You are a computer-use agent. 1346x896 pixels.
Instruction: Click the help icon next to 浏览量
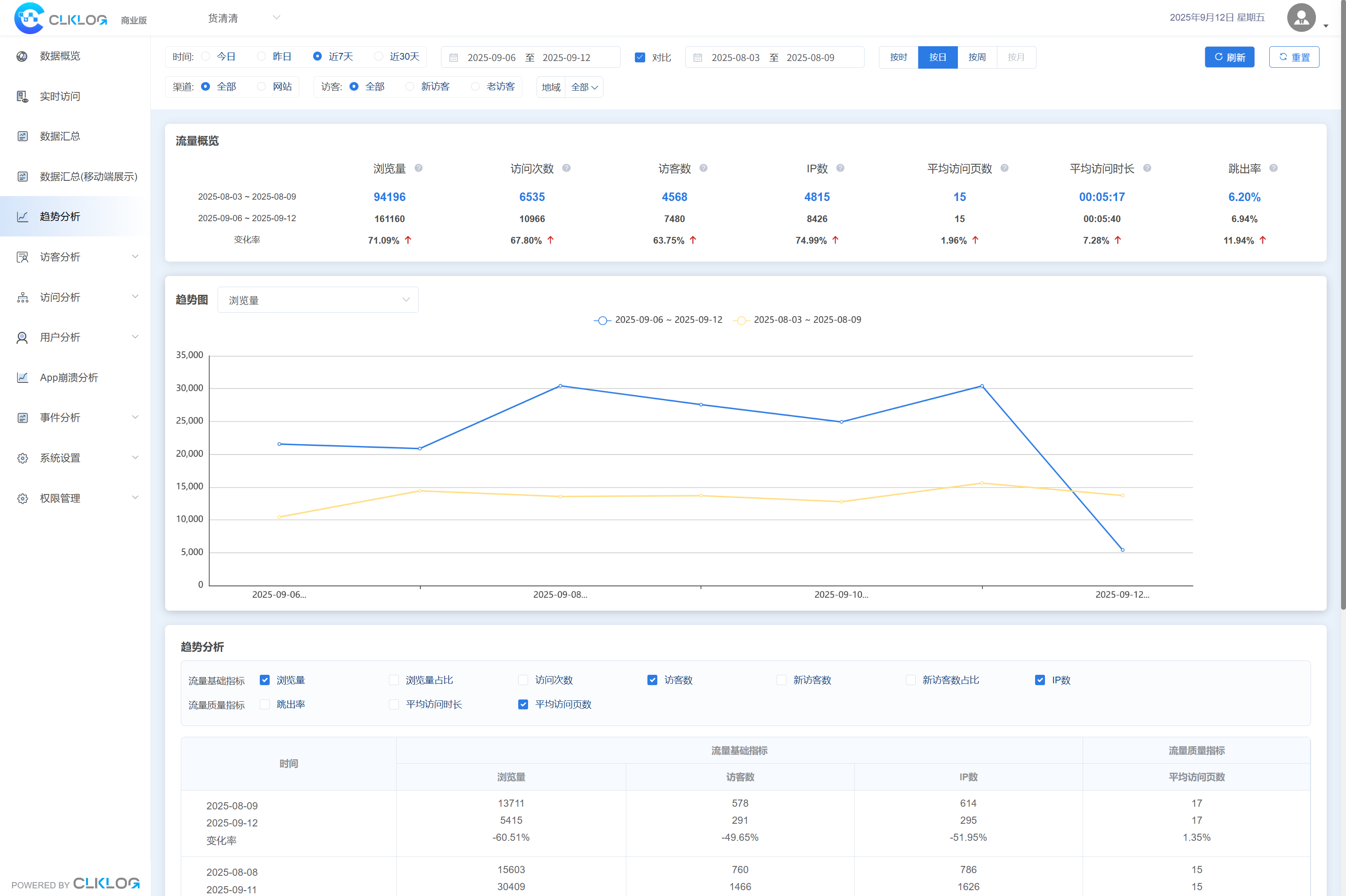tap(419, 168)
